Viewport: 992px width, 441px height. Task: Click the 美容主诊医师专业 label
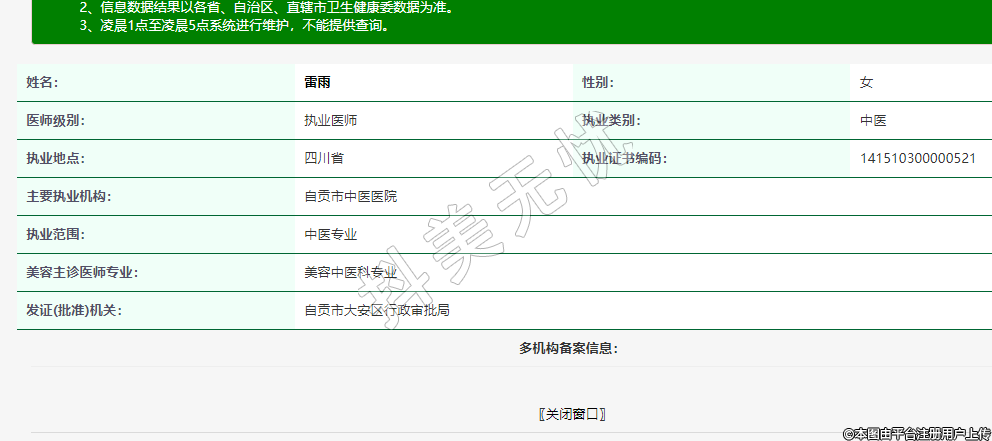point(81,273)
